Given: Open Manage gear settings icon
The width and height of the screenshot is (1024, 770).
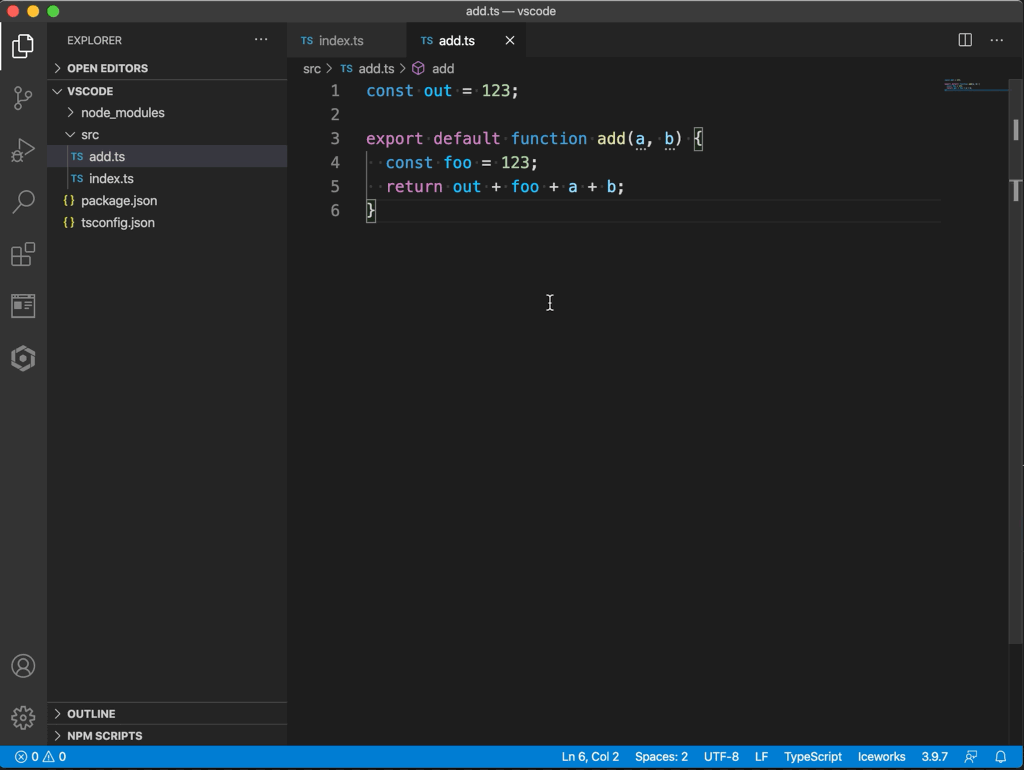Looking at the screenshot, I should [x=23, y=717].
